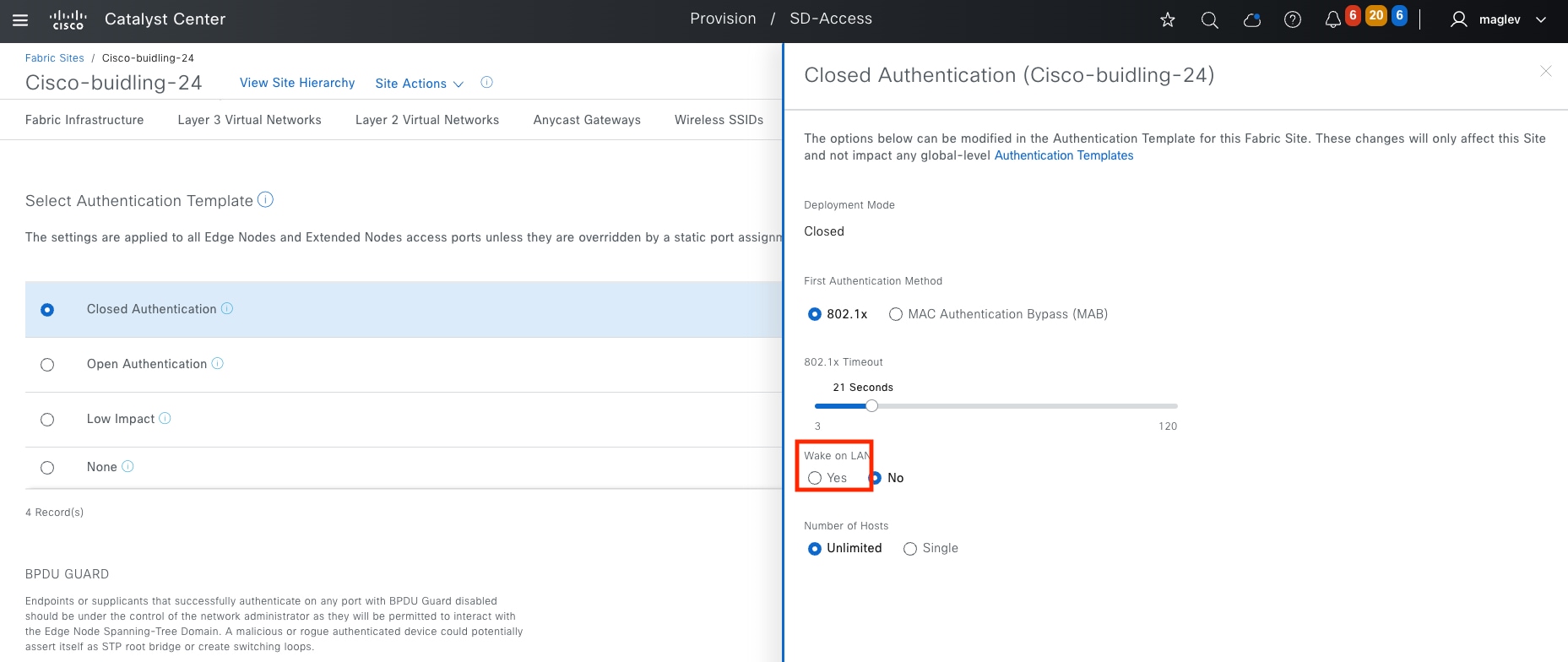Open the Authentication Templates link
The width and height of the screenshot is (1568, 662).
click(1064, 155)
